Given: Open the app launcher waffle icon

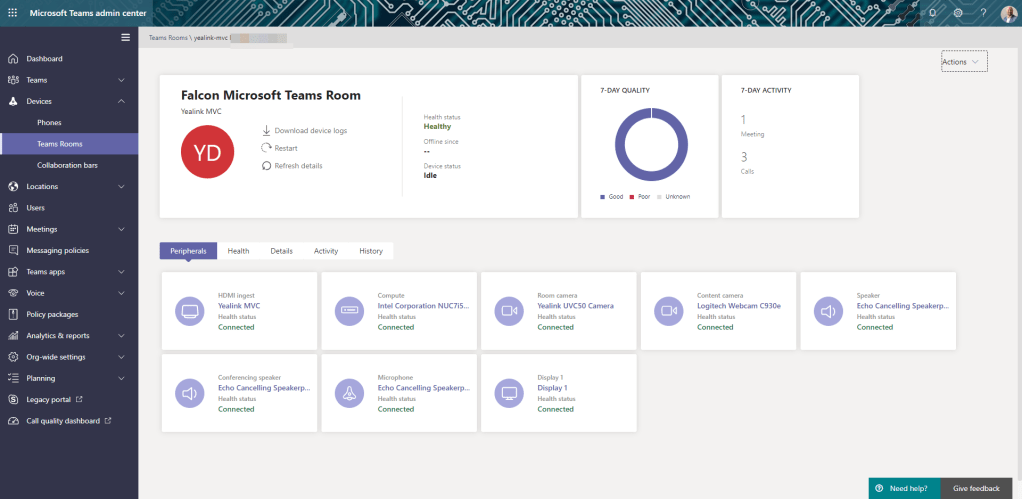Looking at the screenshot, I should click(x=13, y=13).
